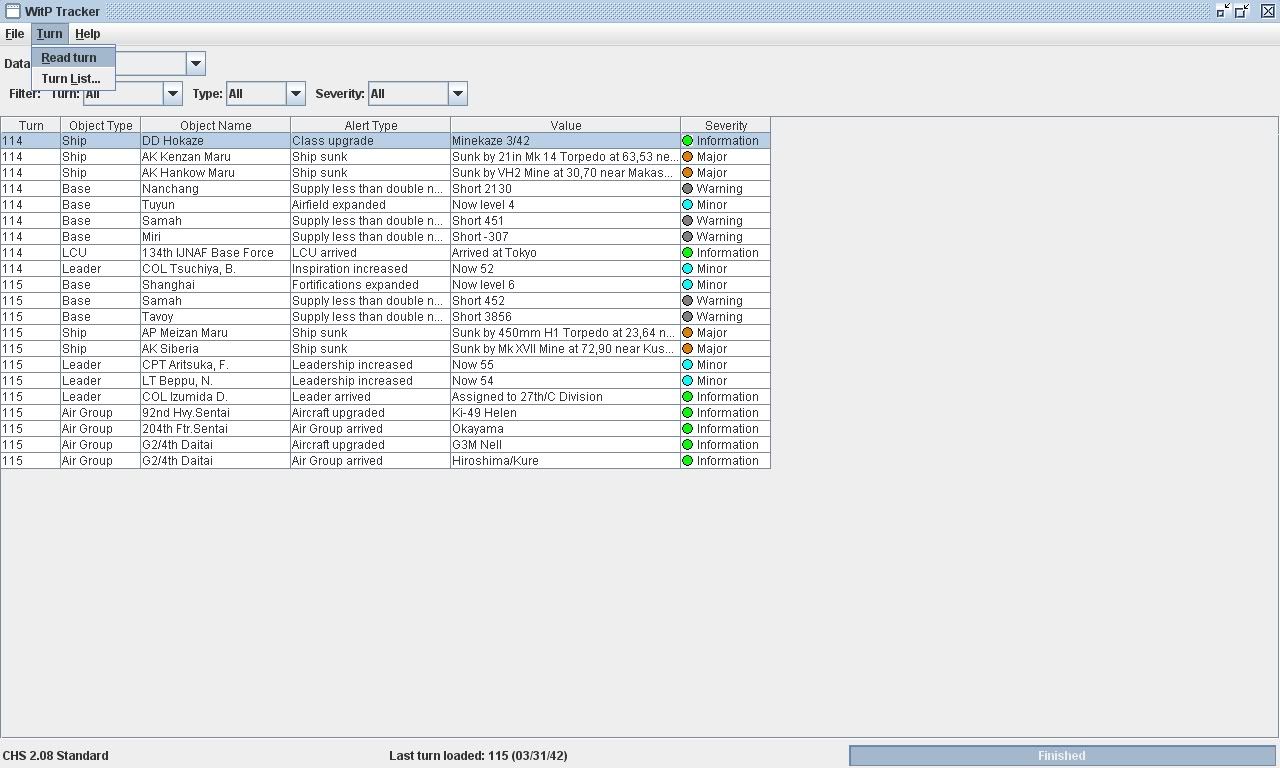Click orange Major dot for AK Hankow Maru
This screenshot has width=1280, height=768.
pos(688,173)
